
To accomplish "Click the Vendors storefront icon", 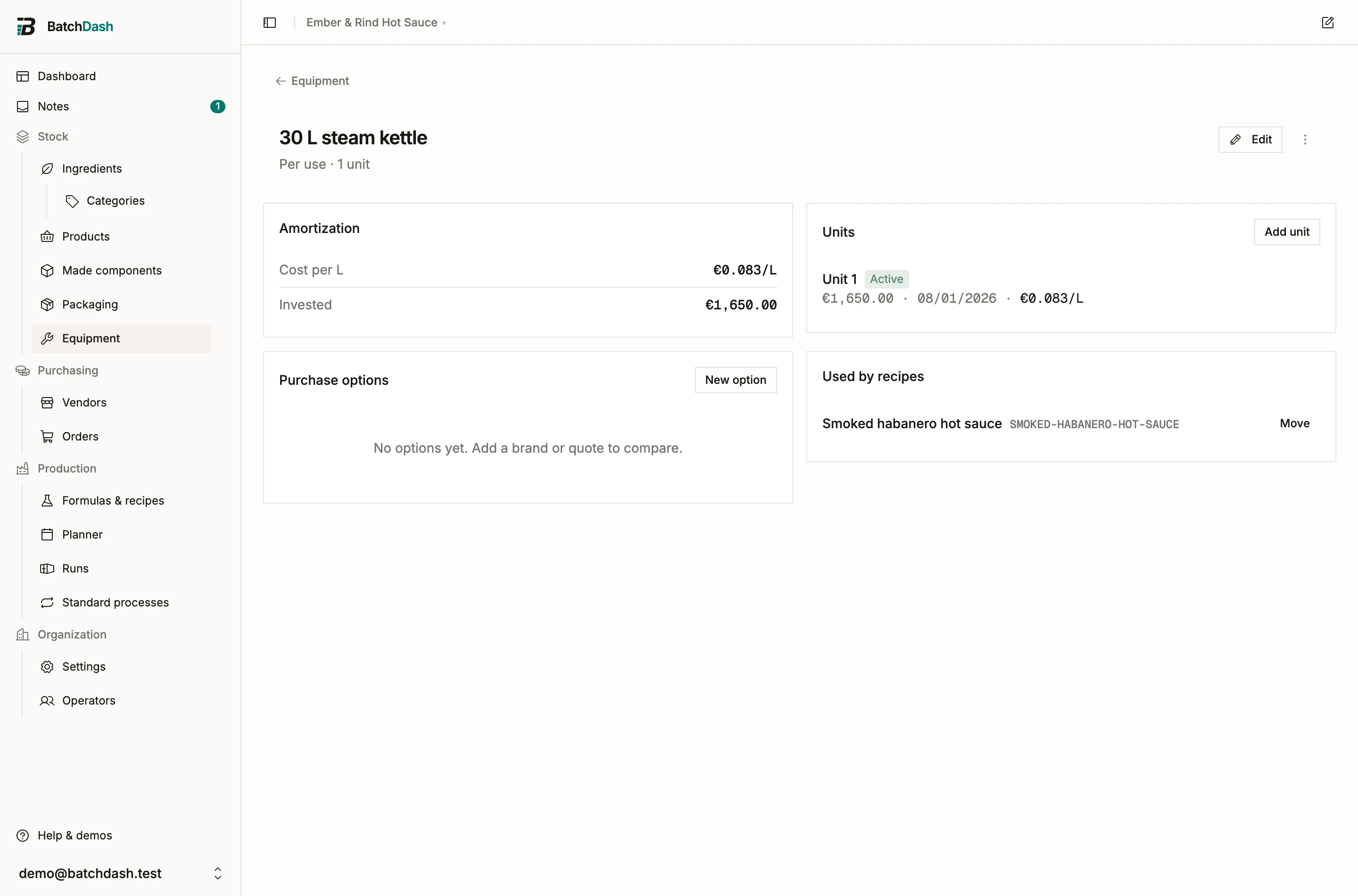I will 48,402.
